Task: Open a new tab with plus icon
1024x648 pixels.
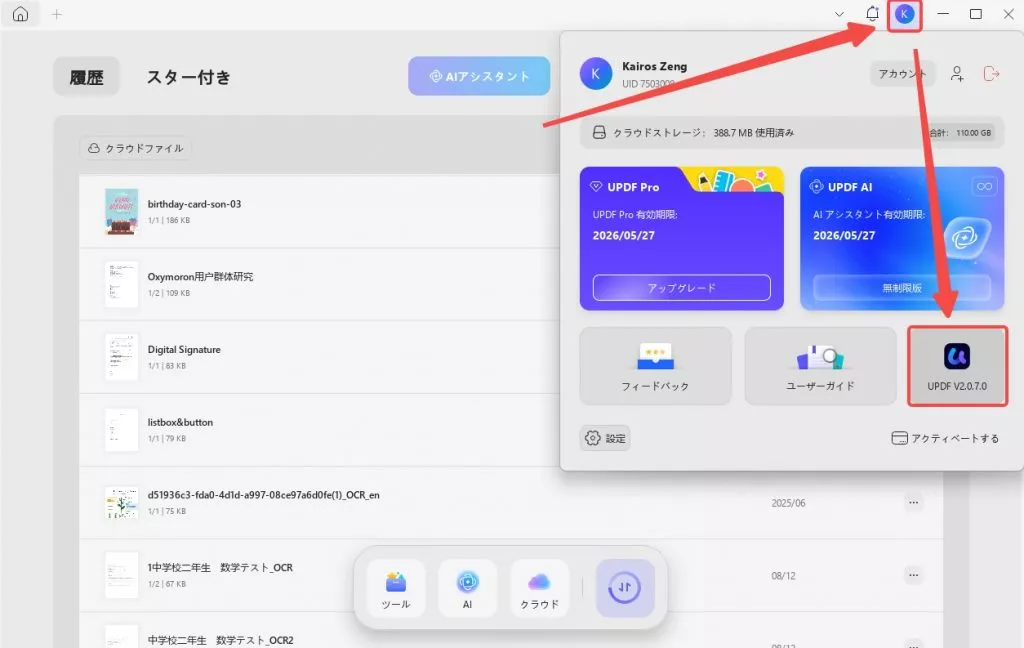Action: [57, 14]
